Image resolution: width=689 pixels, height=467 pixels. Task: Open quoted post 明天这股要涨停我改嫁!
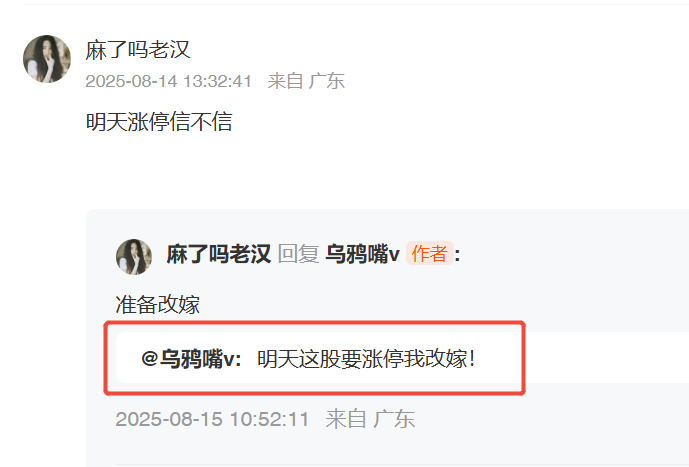click(x=366, y=359)
